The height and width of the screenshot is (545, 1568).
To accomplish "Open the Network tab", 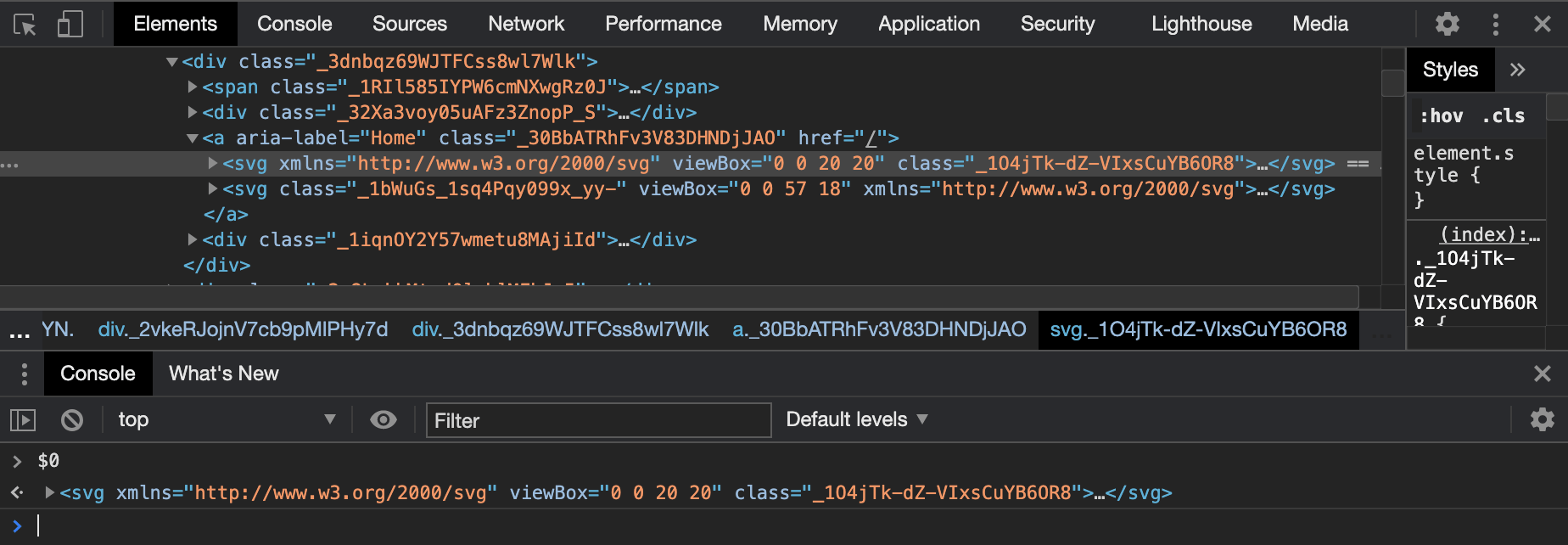I will [526, 24].
